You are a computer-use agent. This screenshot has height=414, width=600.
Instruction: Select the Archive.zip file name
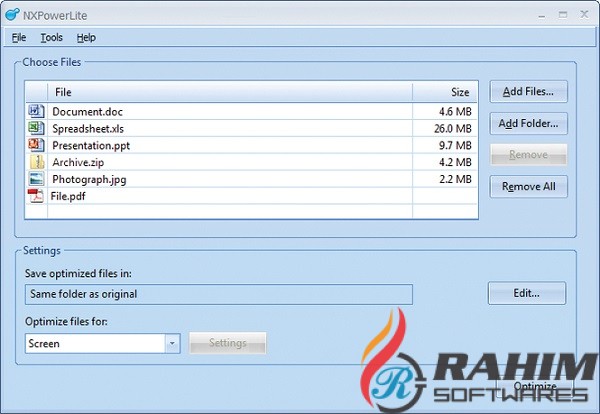pyautogui.click(x=78, y=162)
